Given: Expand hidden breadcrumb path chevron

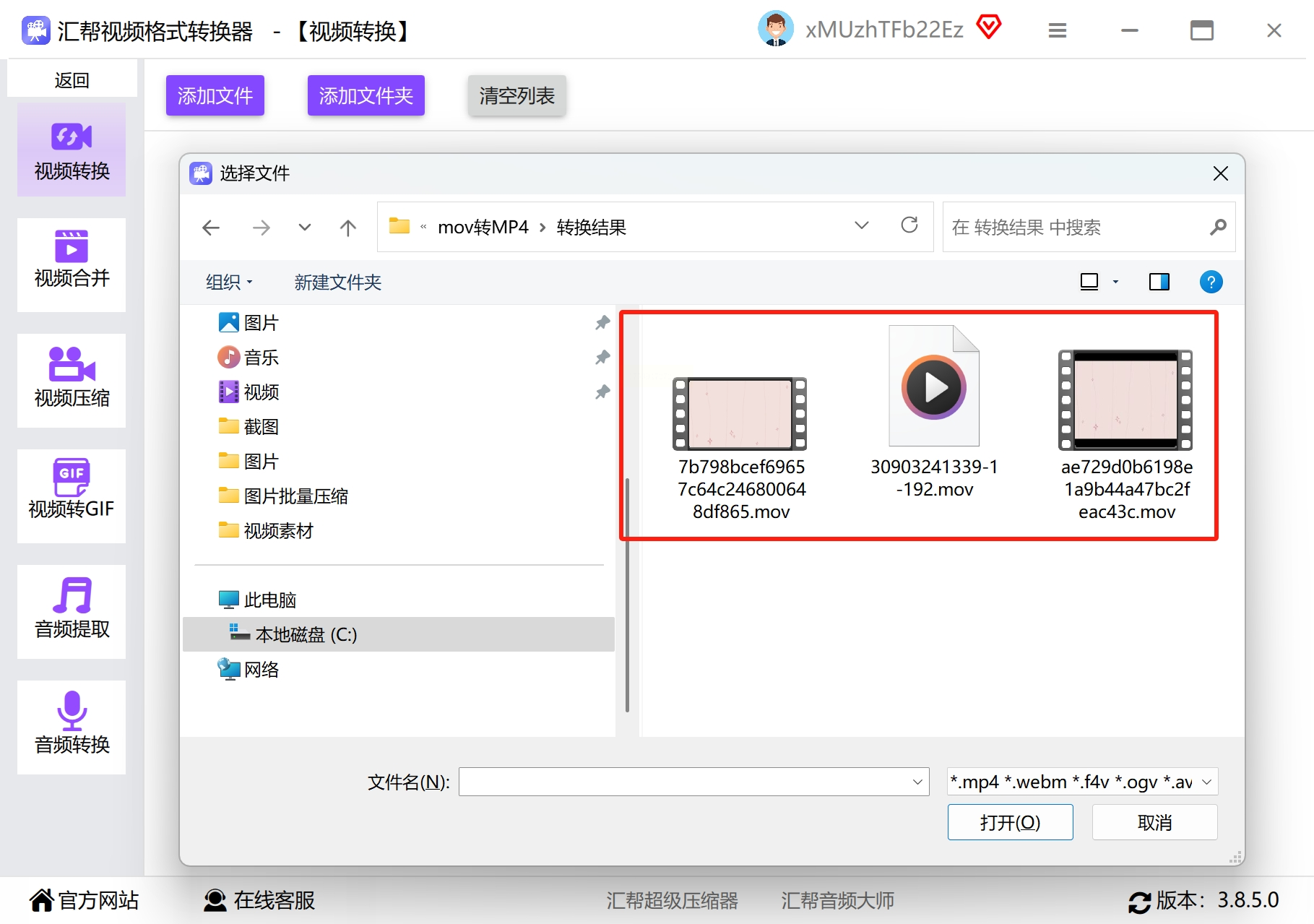Looking at the screenshot, I should click(x=423, y=227).
